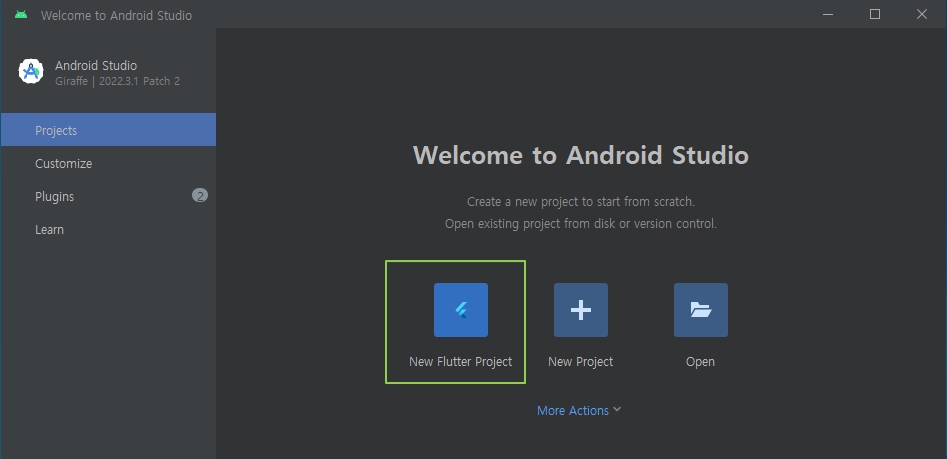This screenshot has height=459, width=947.
Task: Maximize the Android Studio welcome window
Action: [875, 14]
